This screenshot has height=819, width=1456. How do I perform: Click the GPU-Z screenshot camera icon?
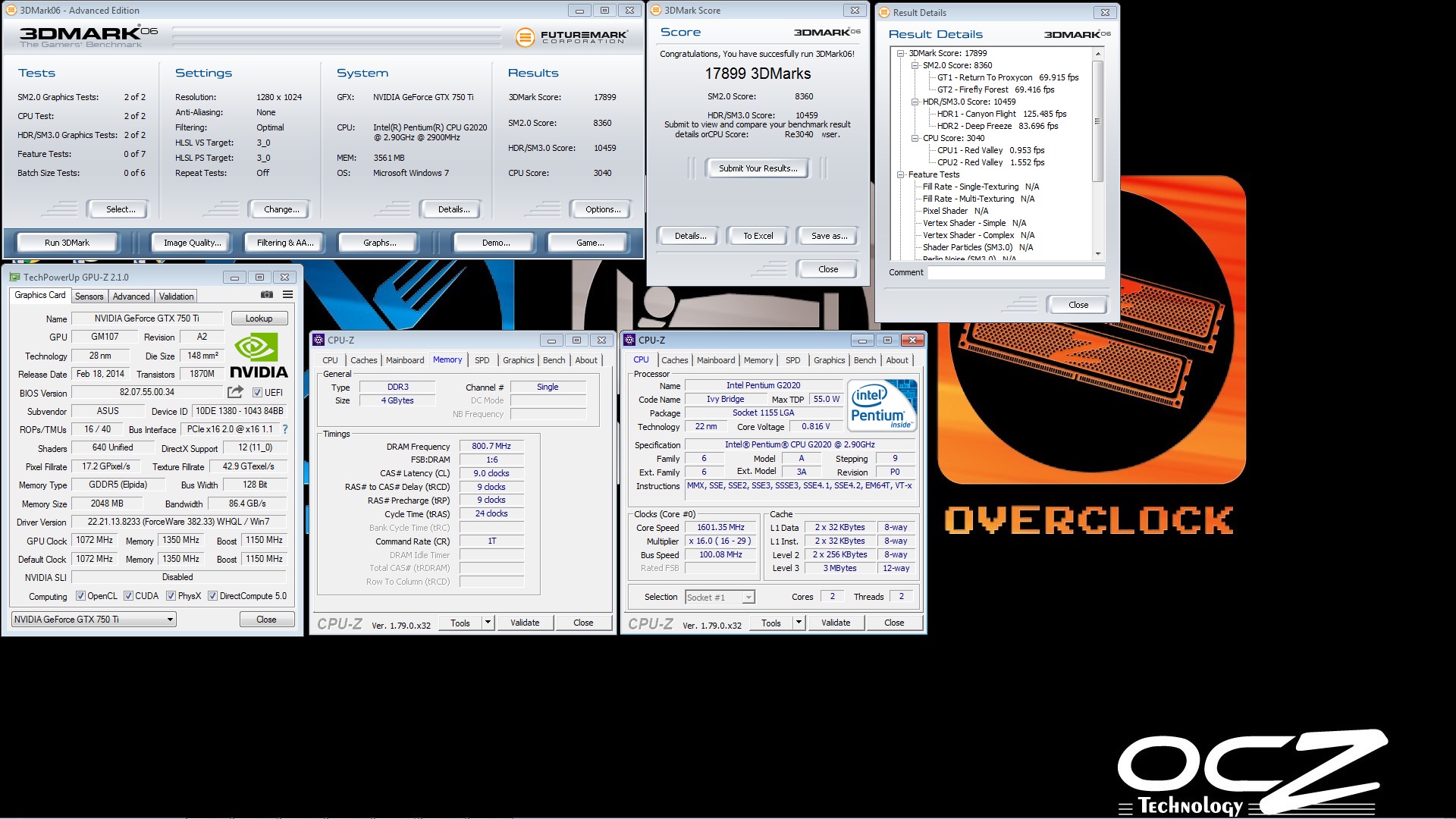tap(267, 294)
